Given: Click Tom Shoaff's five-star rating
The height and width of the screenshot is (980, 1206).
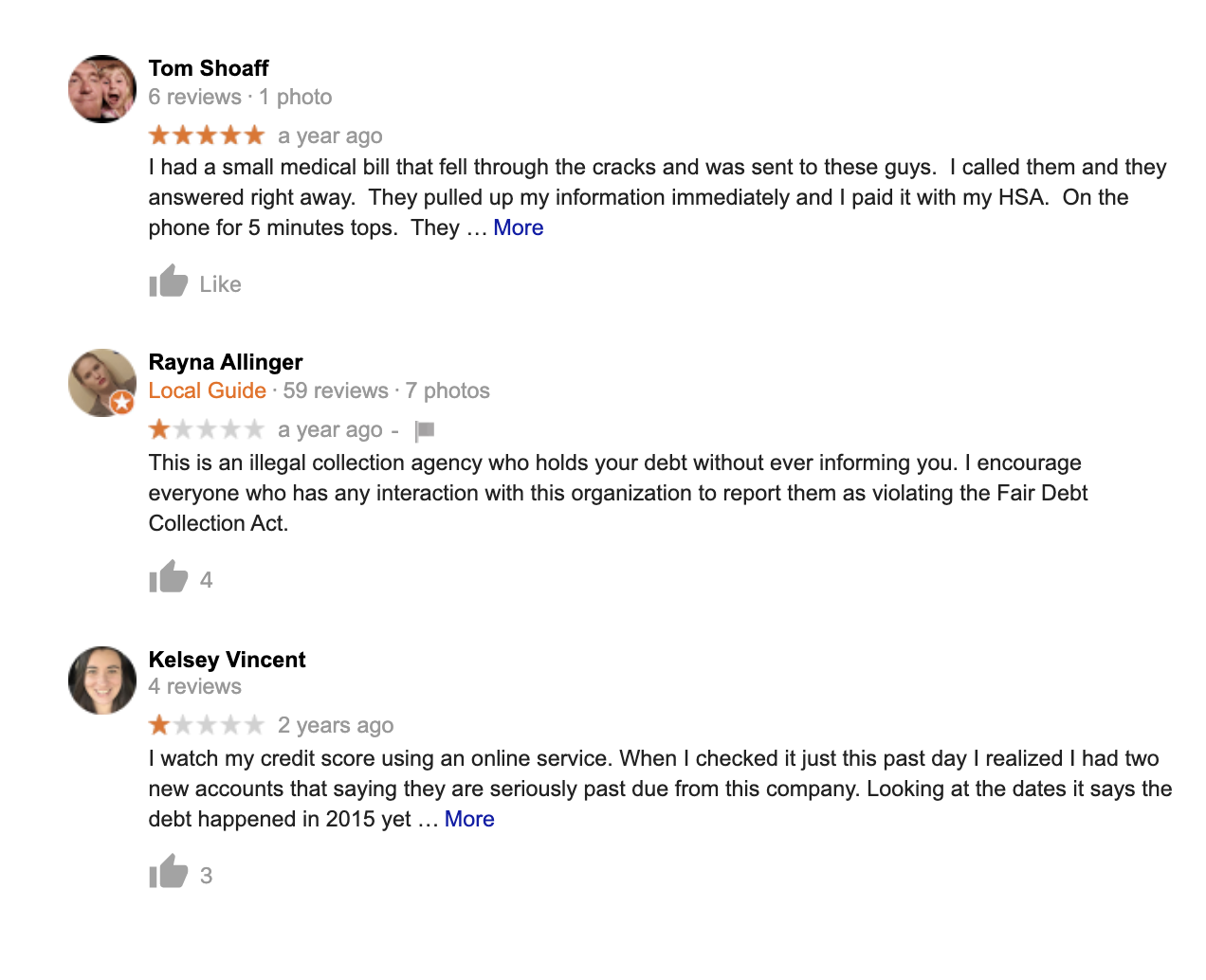Looking at the screenshot, I should coord(207,136).
